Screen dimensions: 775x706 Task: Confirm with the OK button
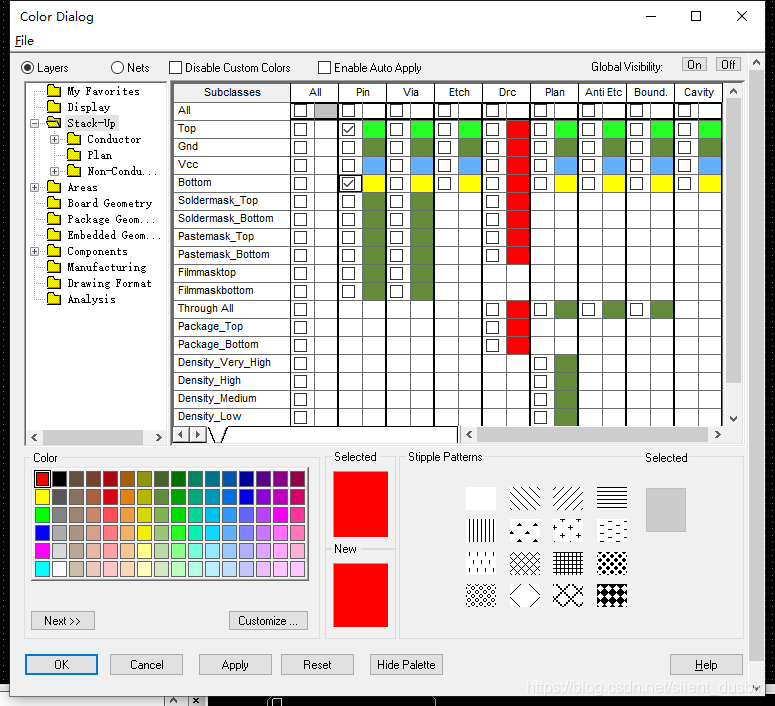click(x=61, y=664)
